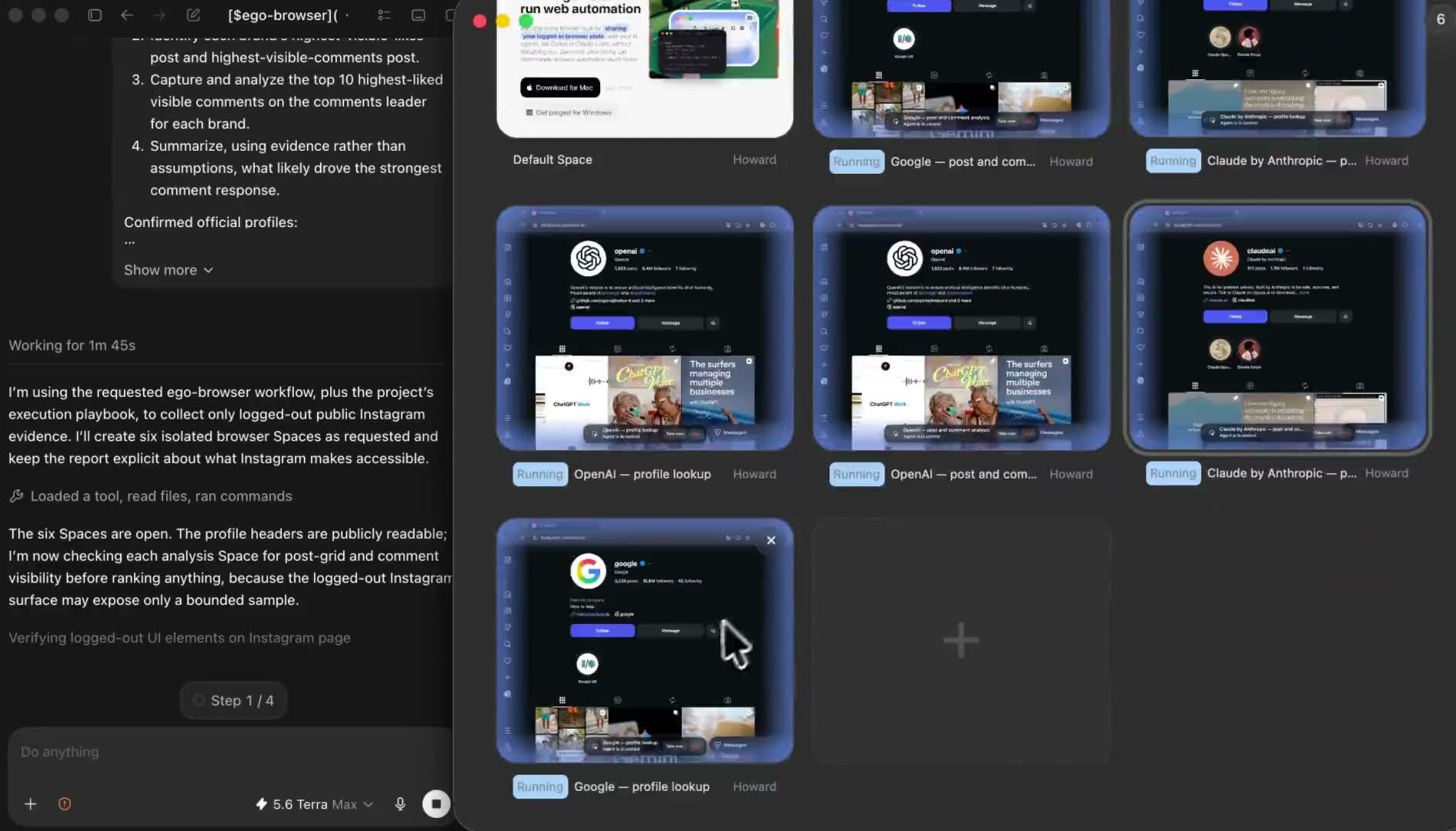Add an attachment with the plus icon
1456x831 pixels.
tap(30, 804)
